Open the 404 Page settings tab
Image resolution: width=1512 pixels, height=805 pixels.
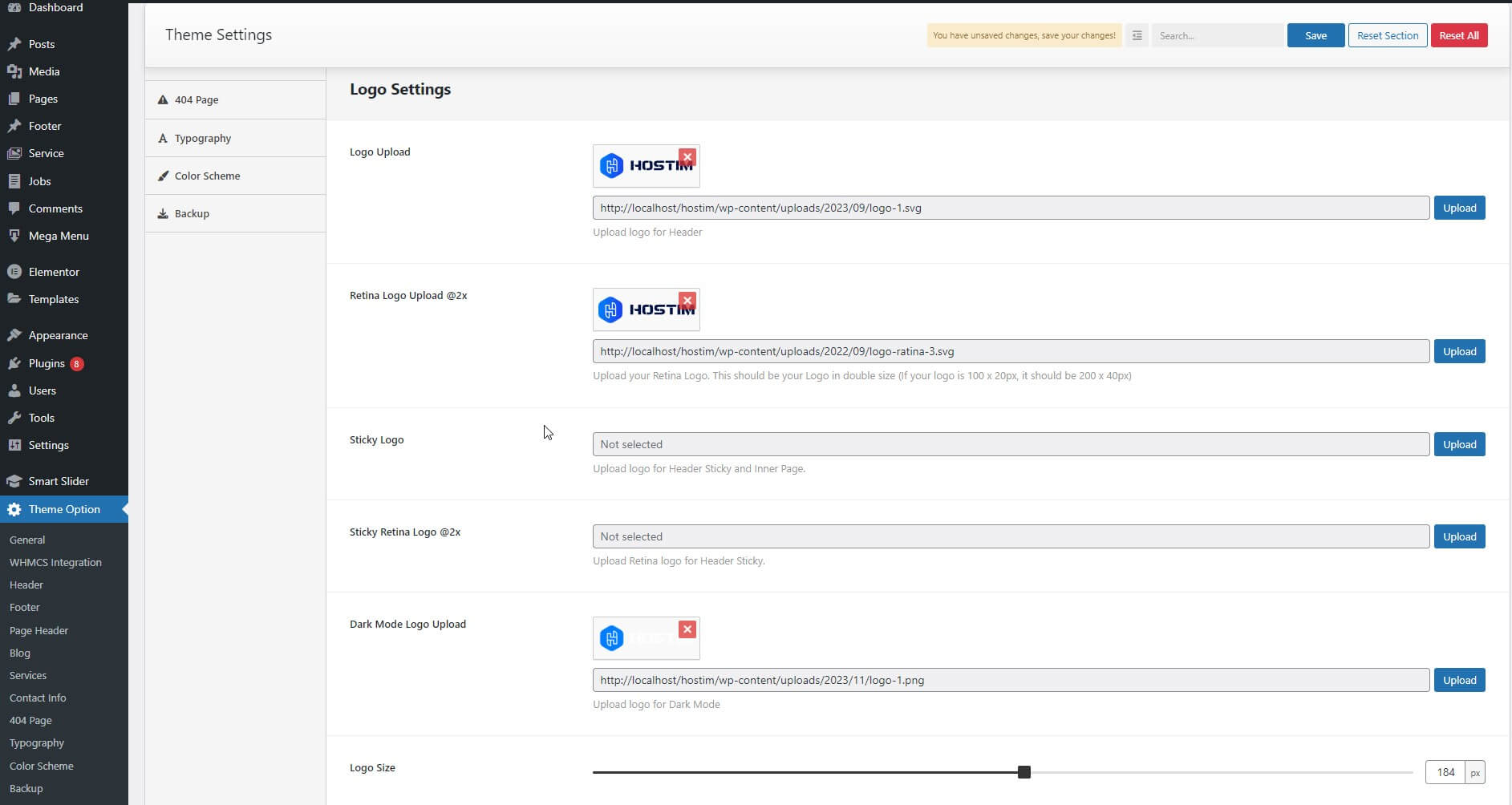[235, 100]
